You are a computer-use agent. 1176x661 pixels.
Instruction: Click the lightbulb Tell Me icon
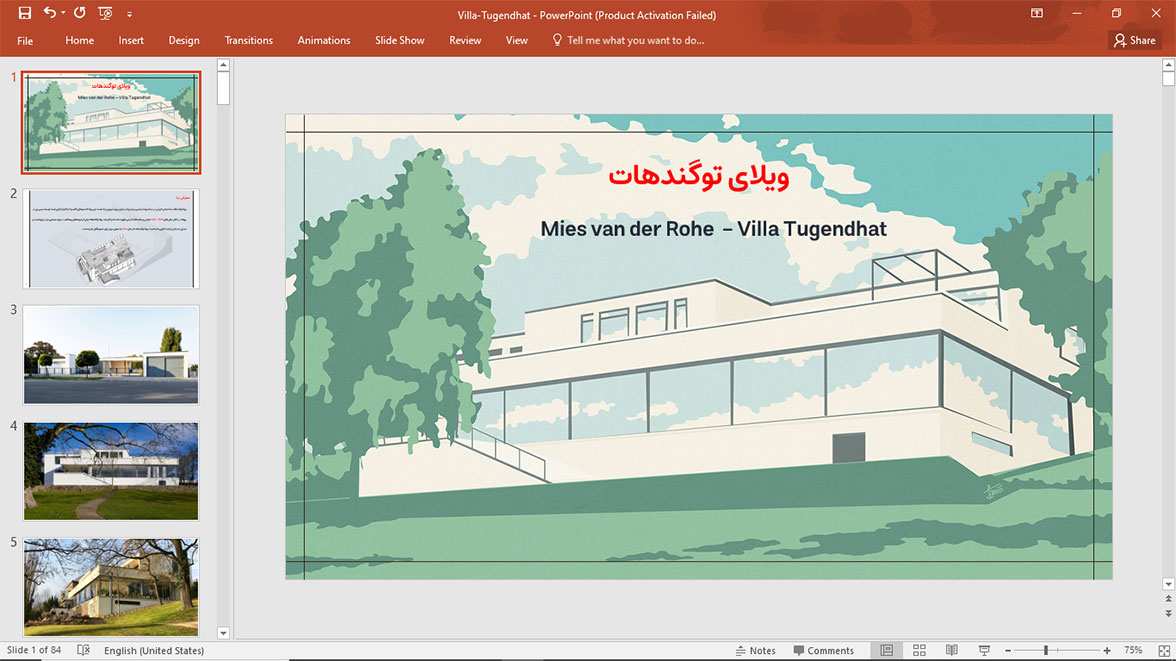tap(556, 40)
